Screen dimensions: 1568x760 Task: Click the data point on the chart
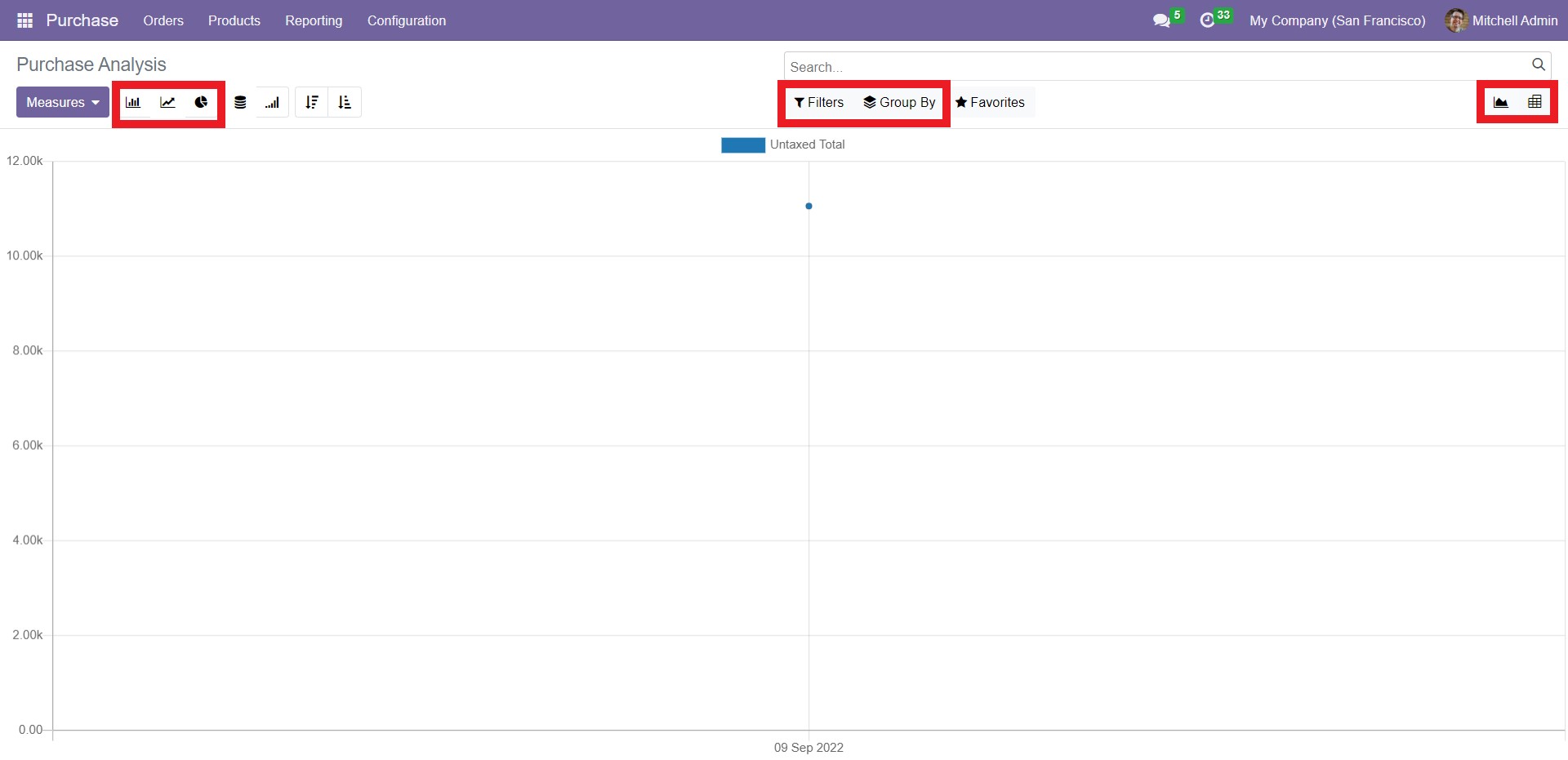tap(808, 206)
